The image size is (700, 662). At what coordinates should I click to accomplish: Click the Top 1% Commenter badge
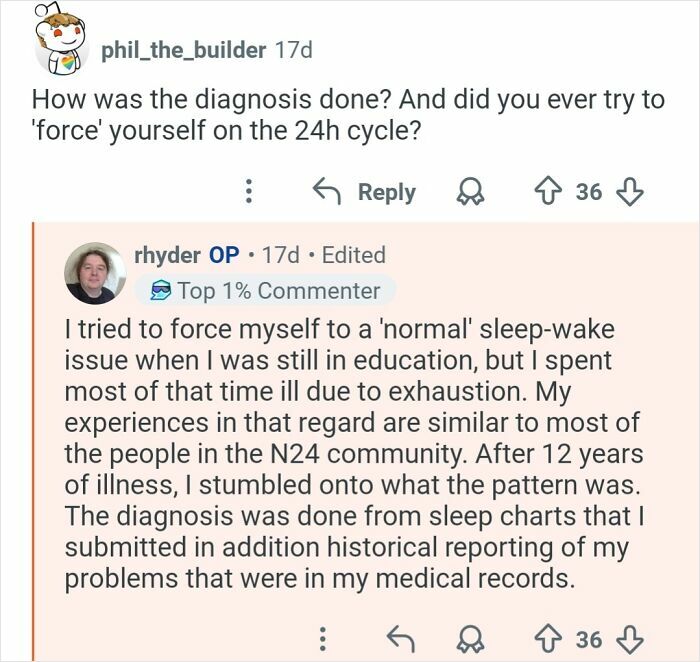265,291
